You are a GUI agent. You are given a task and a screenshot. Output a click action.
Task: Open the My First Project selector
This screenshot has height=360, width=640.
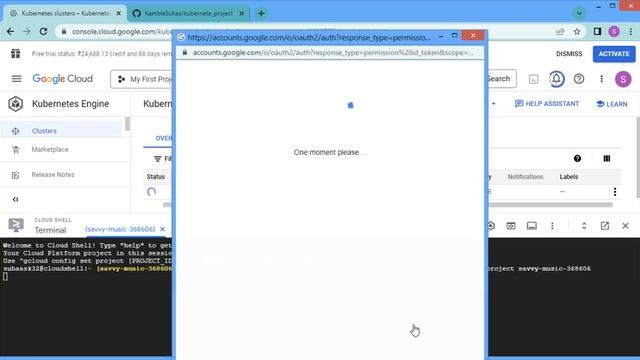point(143,79)
